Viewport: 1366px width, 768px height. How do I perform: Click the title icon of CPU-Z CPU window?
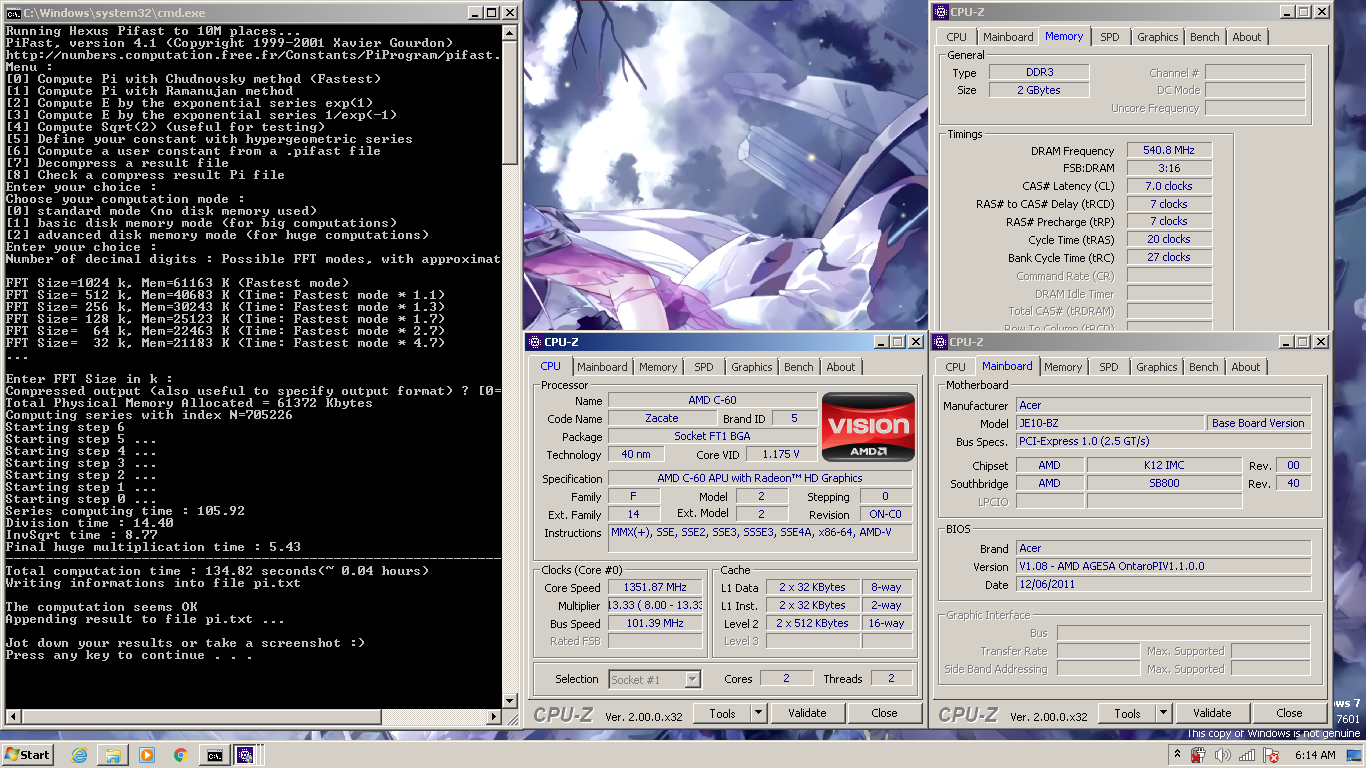535,342
